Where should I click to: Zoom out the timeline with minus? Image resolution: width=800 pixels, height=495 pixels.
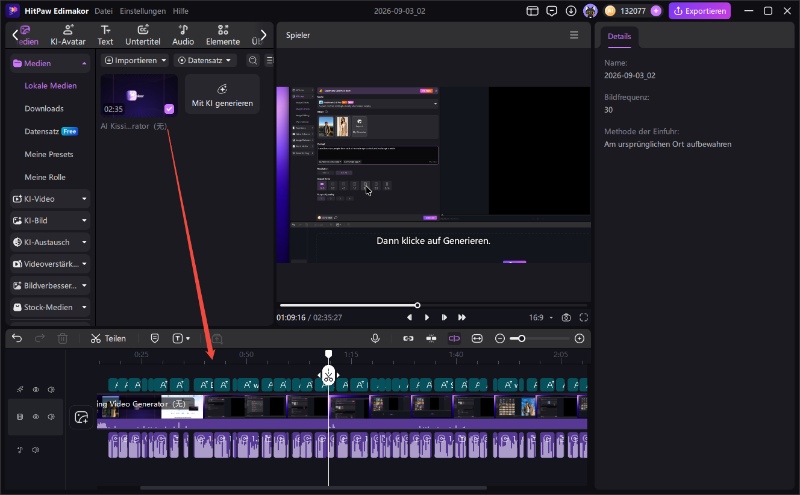[x=500, y=338]
